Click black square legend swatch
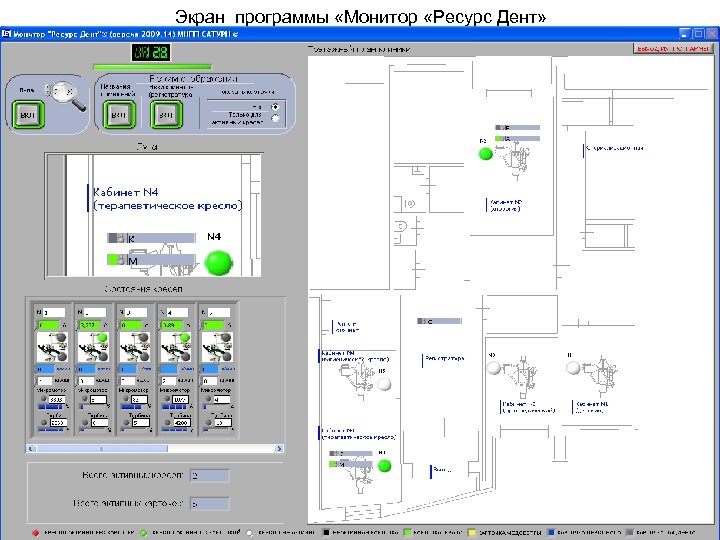Viewport: 720px width, 540px height. tap(326, 533)
